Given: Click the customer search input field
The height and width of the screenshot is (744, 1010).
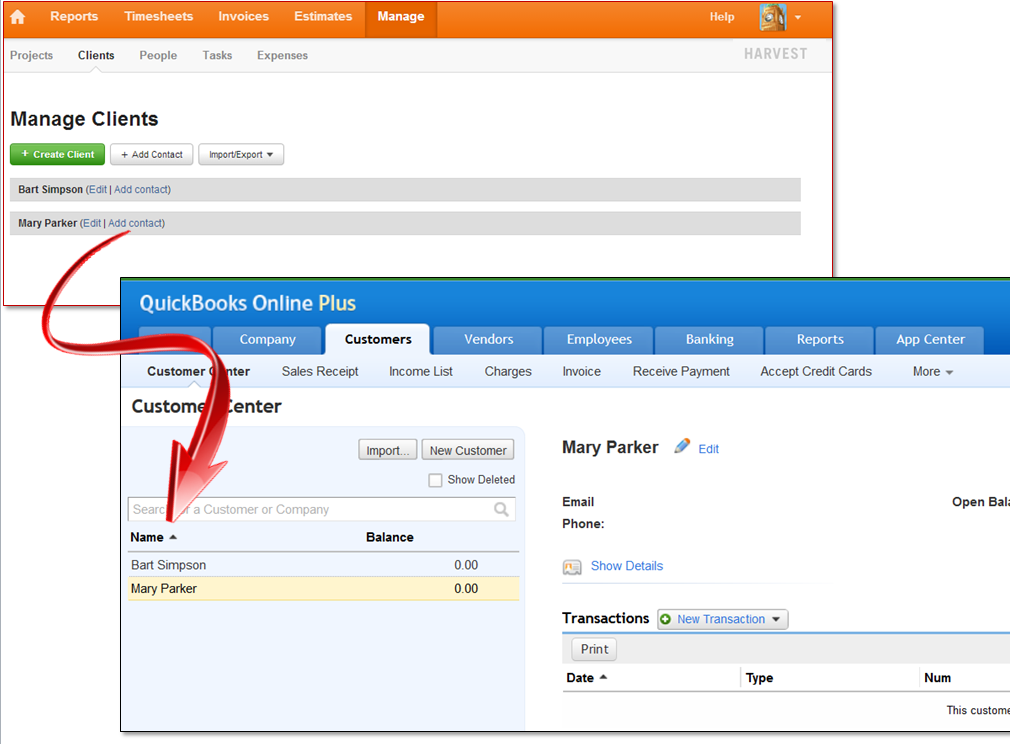Looking at the screenshot, I should 321,510.
